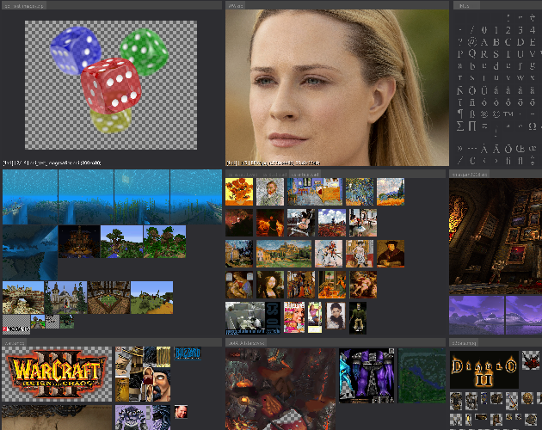Select the wheat field with cypresses painting
The image size is (542, 430).
tap(391, 192)
